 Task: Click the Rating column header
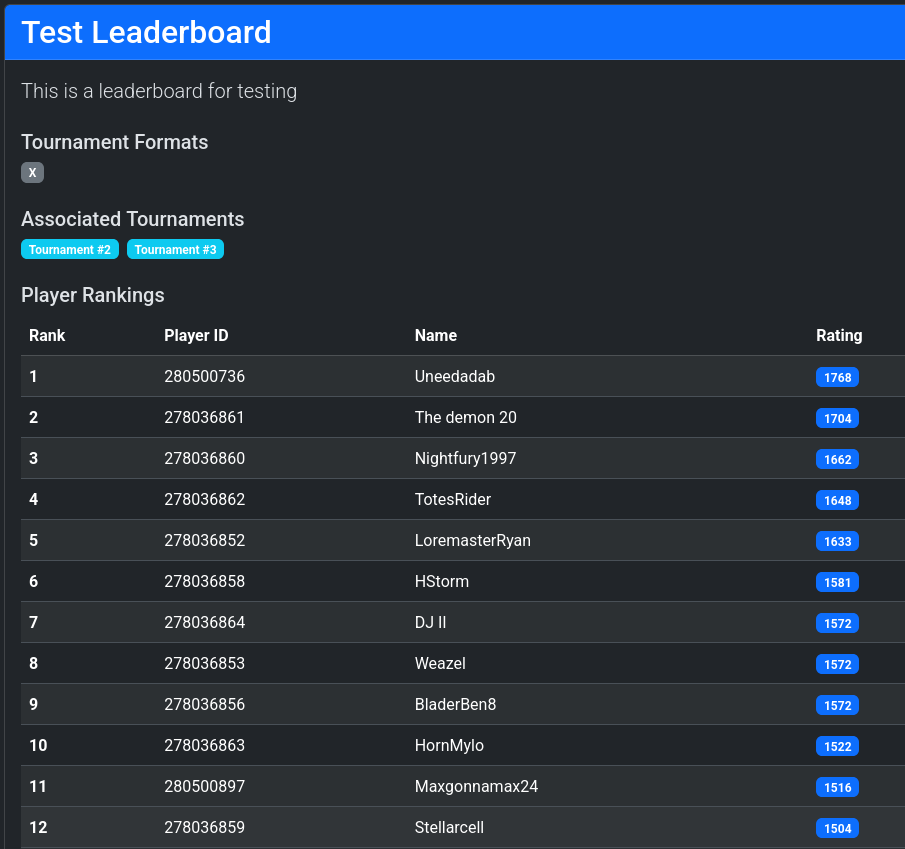coord(839,335)
